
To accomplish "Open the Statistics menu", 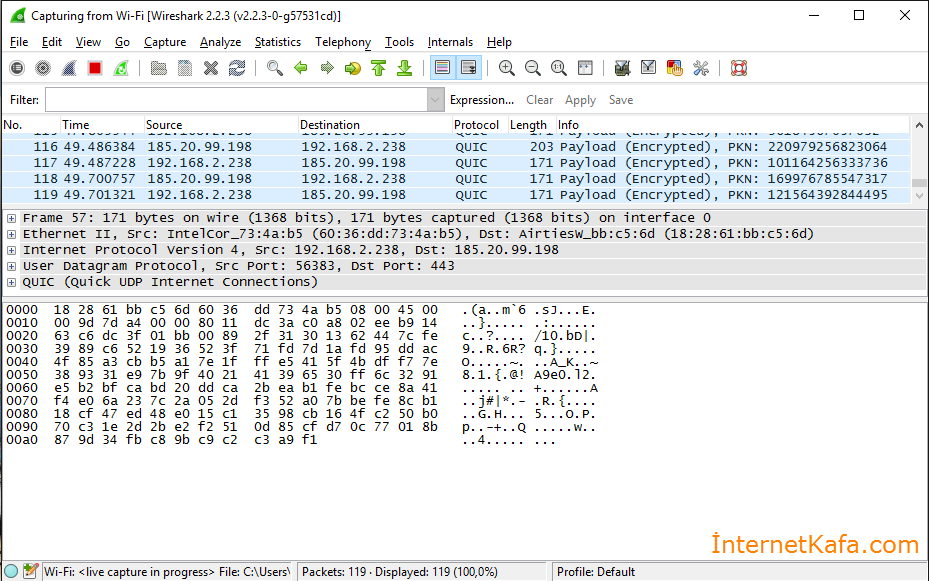I will tap(278, 42).
